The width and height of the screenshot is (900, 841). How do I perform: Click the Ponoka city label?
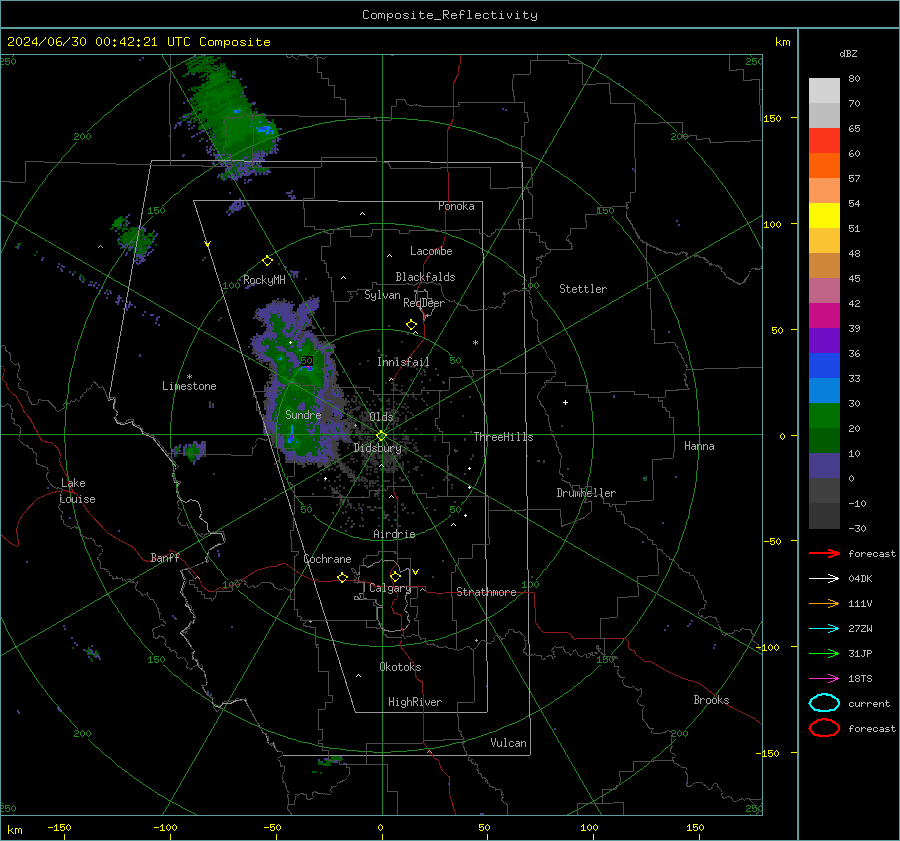[x=456, y=206]
